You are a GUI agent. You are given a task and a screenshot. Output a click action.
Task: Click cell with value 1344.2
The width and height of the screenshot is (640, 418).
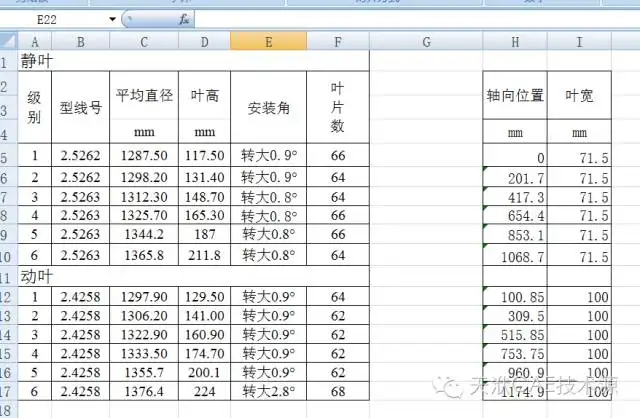tap(144, 234)
